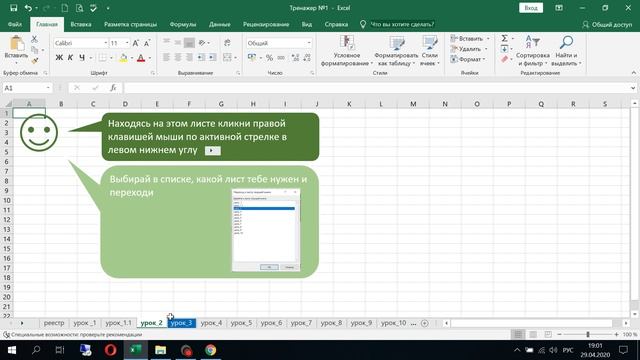Screen dimensions: 640x360
Task: Toggle italic formatting with К
Action: (x=70, y=58)
